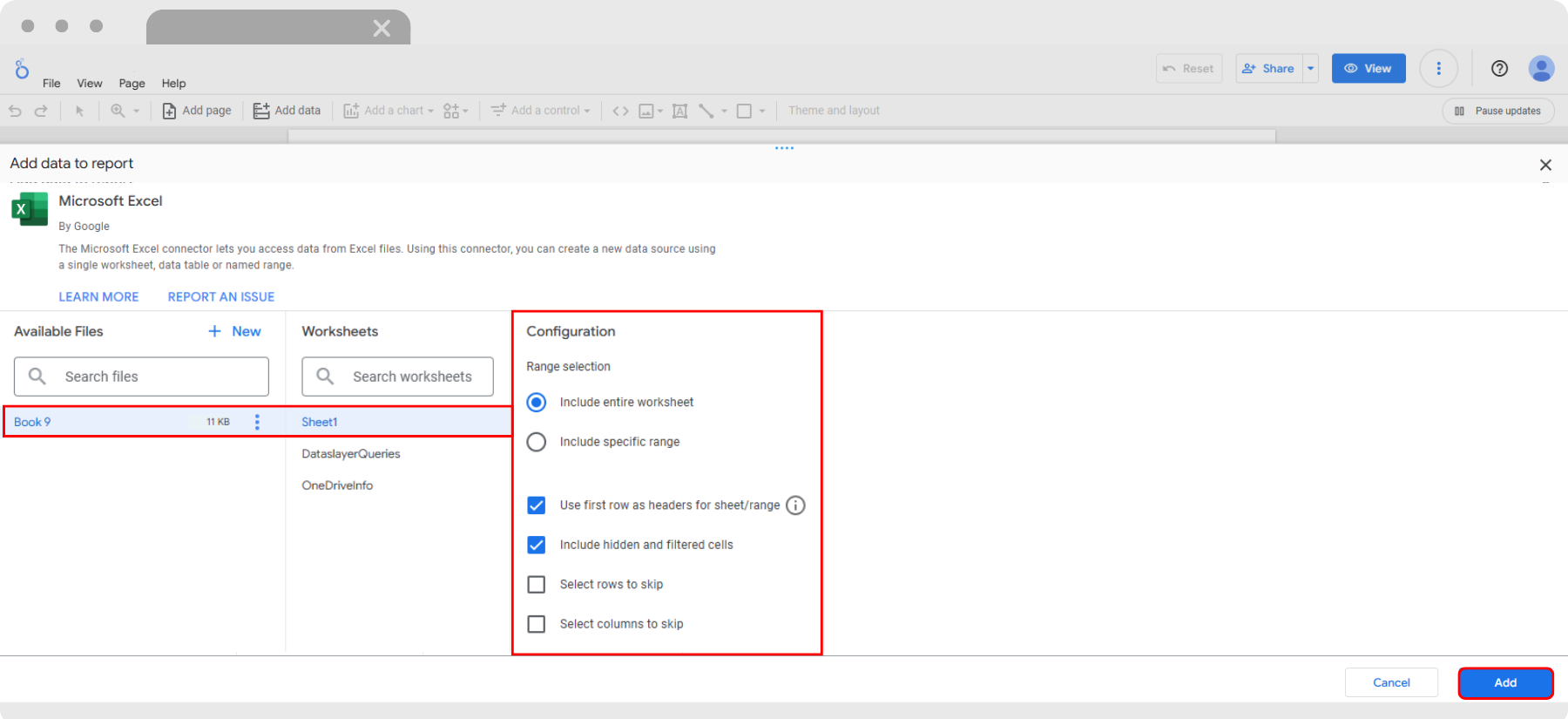Screen dimensions: 1568x719
Task: Click the Reset button
Action: (x=1189, y=68)
